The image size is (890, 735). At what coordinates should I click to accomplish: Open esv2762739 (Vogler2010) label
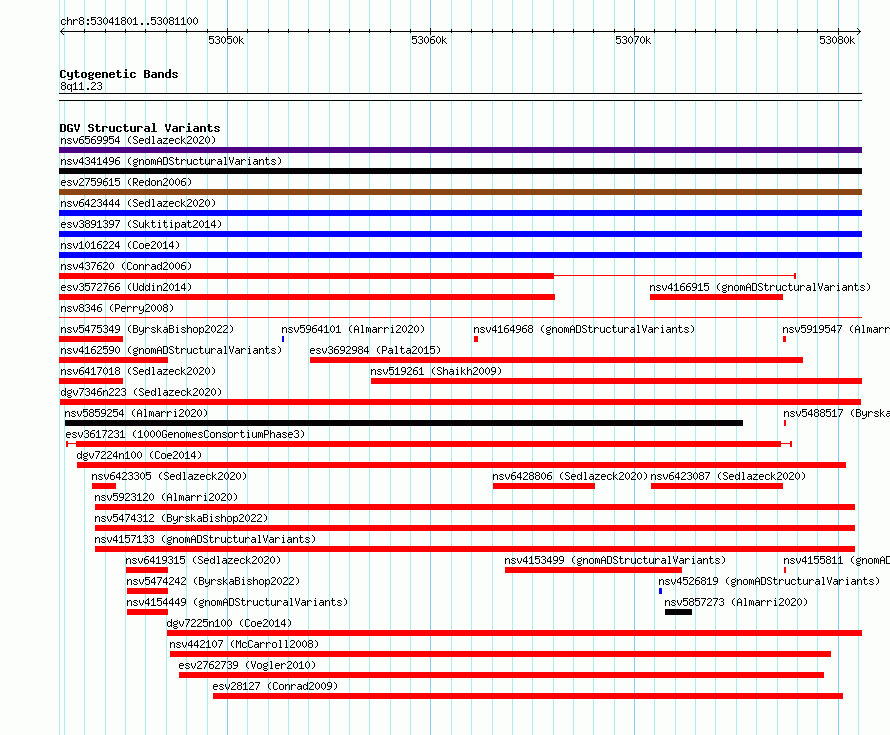point(247,665)
